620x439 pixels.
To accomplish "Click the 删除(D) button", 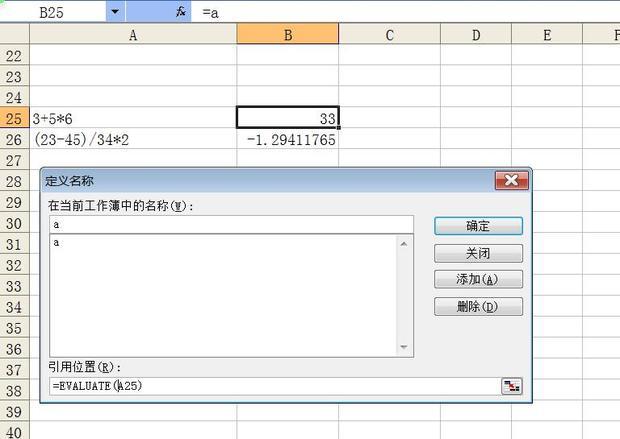I will tap(478, 306).
